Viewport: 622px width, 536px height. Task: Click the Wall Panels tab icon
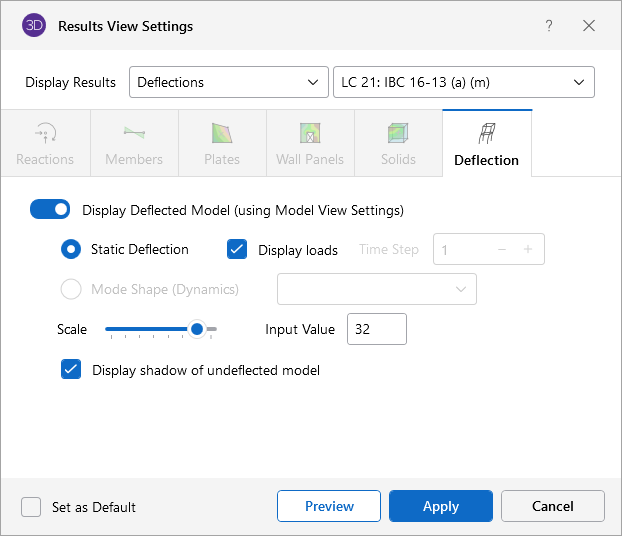coord(310,132)
